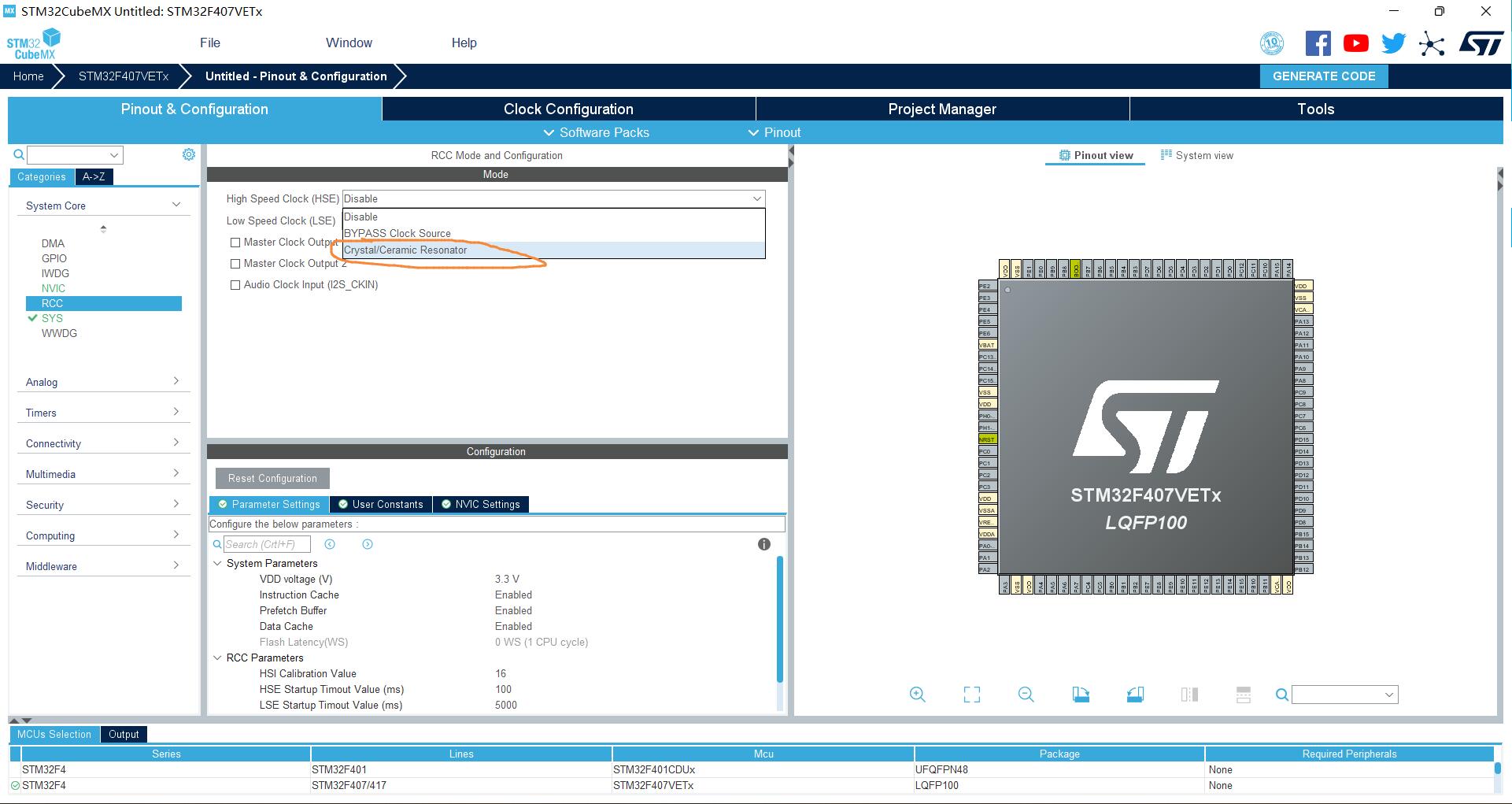
Task: Open the categories settings gear
Action: (x=189, y=154)
